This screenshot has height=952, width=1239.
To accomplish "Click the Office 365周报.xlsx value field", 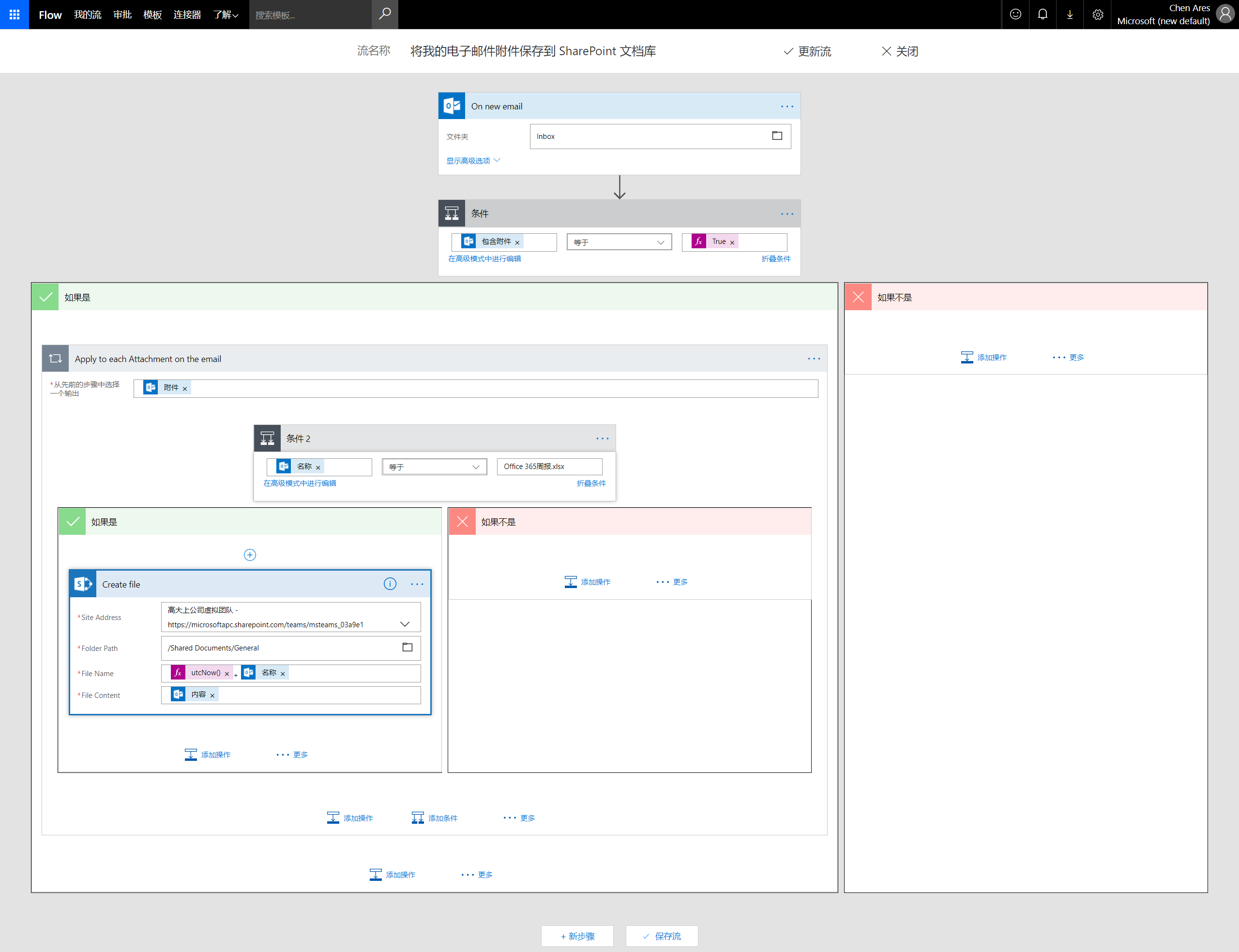I will click(x=549, y=467).
